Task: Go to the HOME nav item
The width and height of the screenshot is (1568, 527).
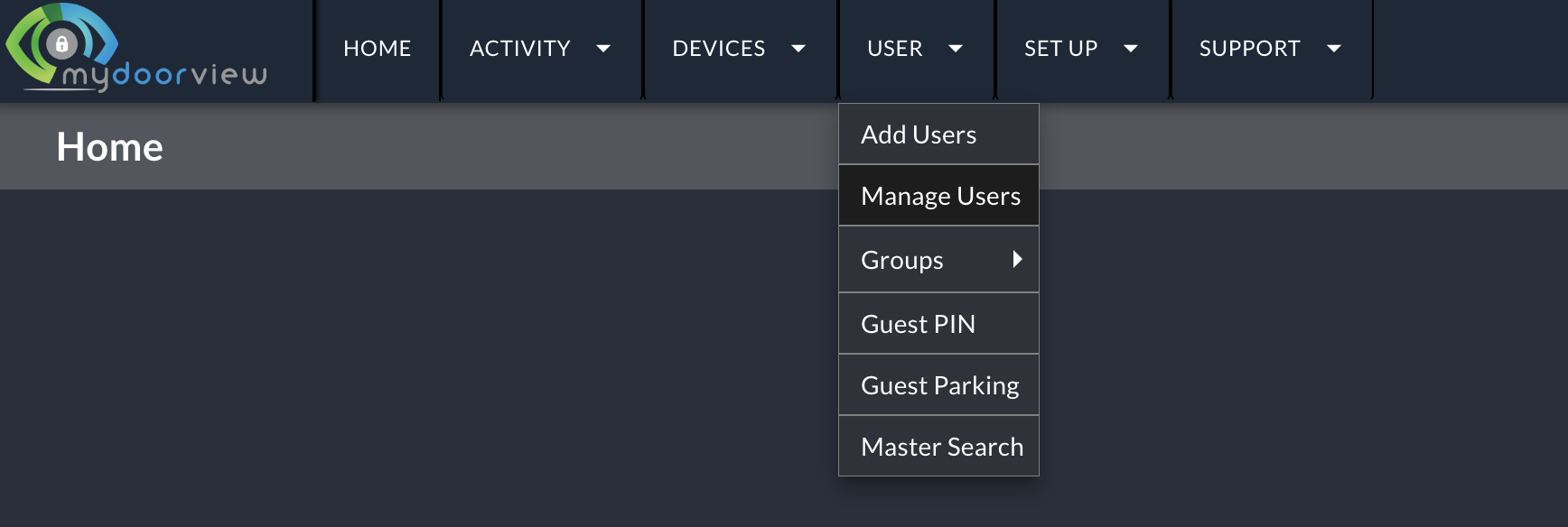Action: point(378,49)
